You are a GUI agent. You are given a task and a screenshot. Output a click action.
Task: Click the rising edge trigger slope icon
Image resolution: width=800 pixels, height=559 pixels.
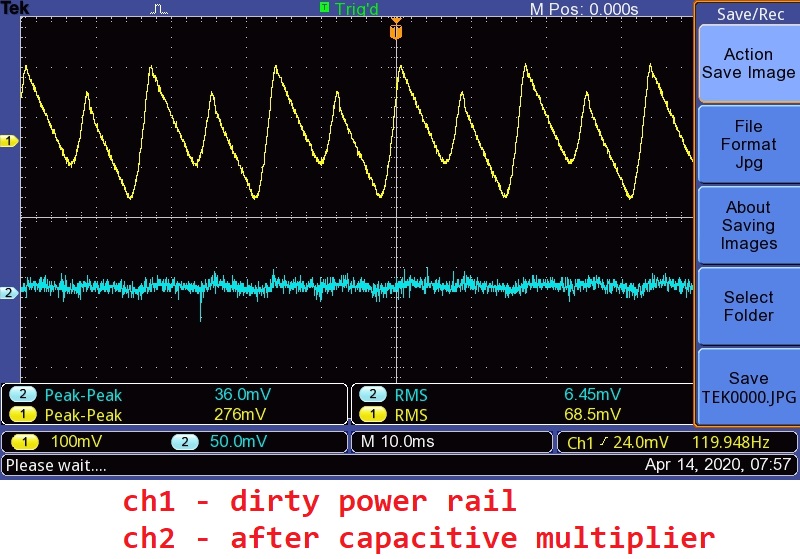point(604,442)
